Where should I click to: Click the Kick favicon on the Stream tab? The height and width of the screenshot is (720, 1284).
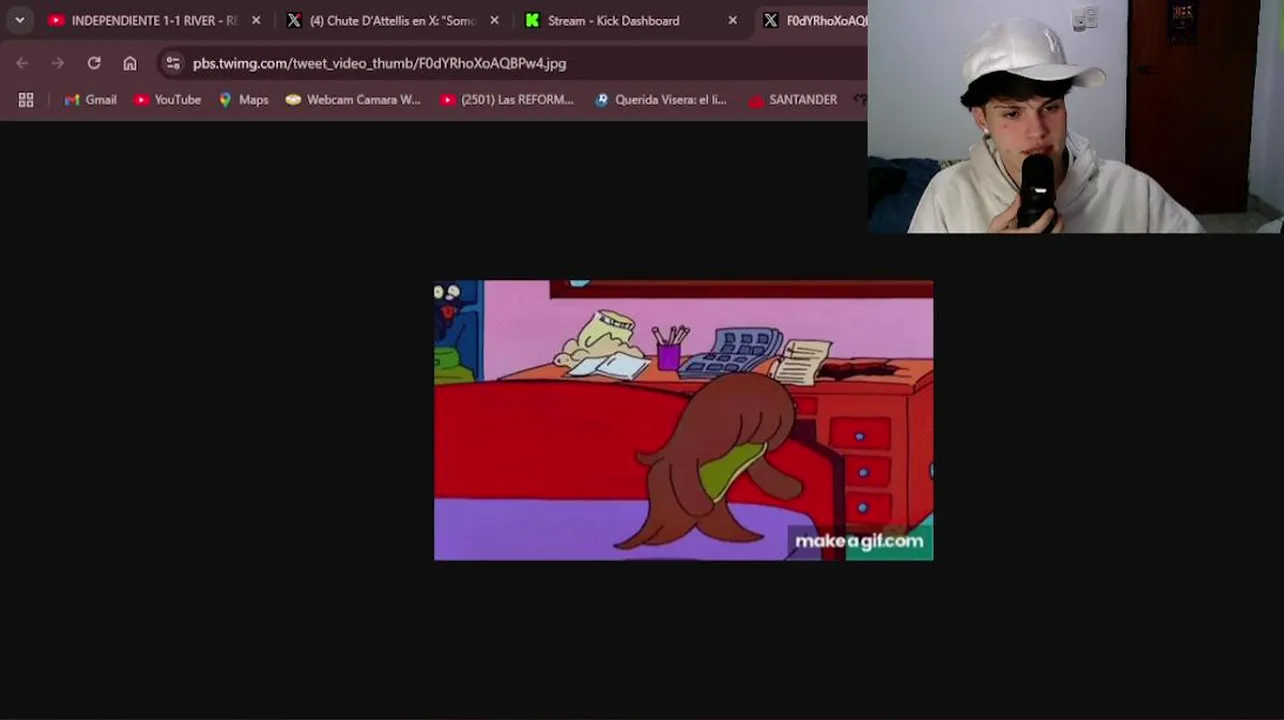point(532,20)
